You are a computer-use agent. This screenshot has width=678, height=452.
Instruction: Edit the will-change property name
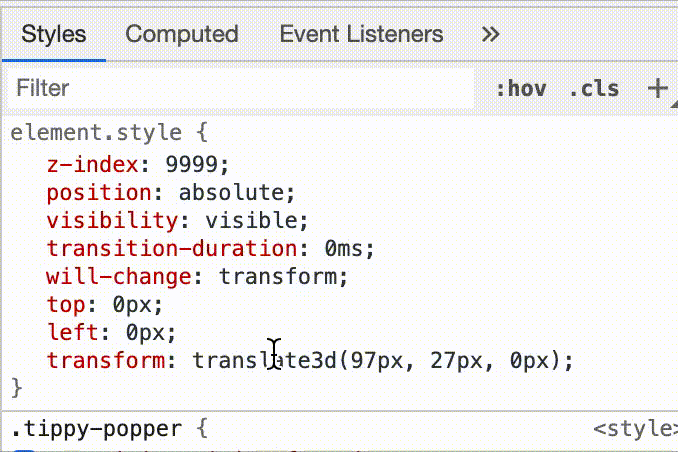click(x=119, y=277)
